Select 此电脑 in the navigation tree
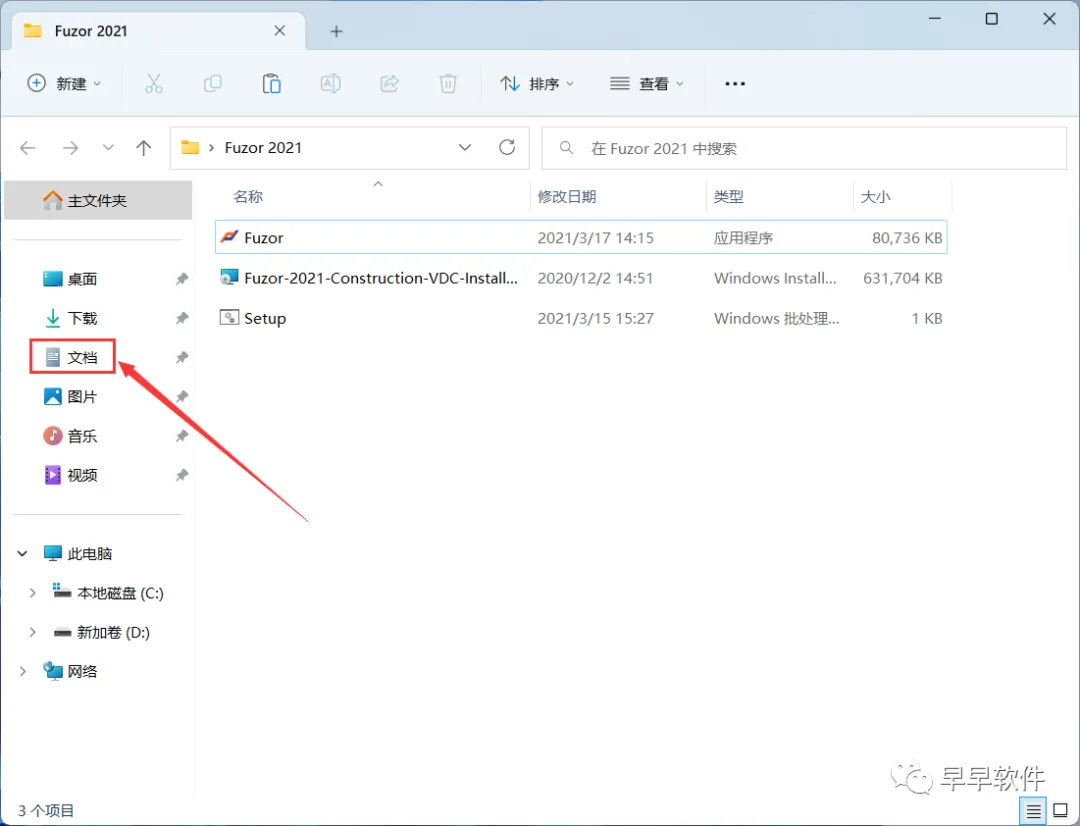This screenshot has height=826, width=1080. point(90,554)
